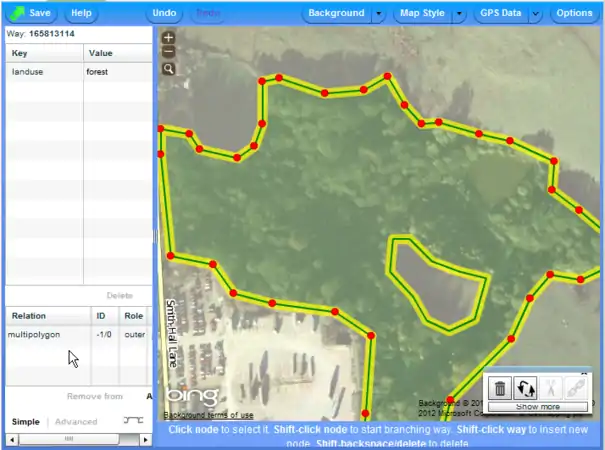Open the Options button

point(574,14)
